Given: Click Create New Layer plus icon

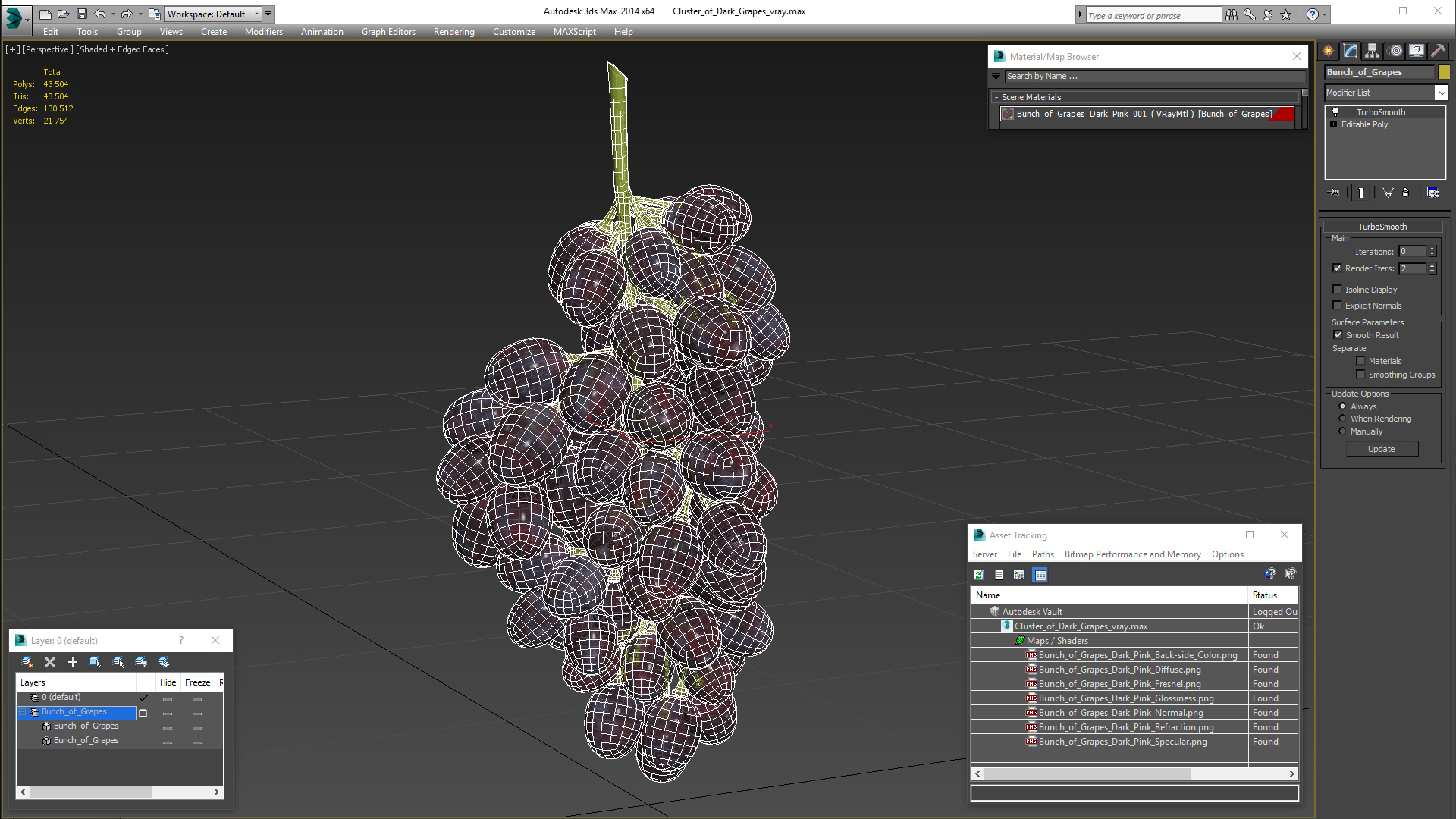Looking at the screenshot, I should [x=73, y=662].
